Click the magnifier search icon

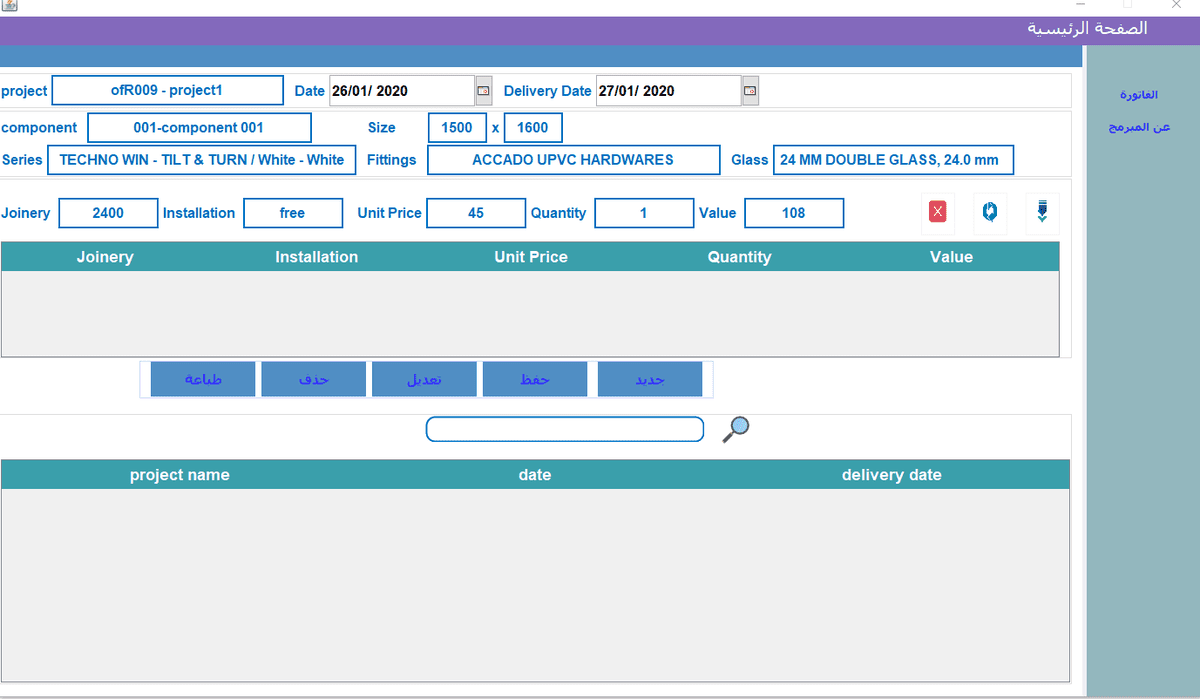click(x=735, y=429)
